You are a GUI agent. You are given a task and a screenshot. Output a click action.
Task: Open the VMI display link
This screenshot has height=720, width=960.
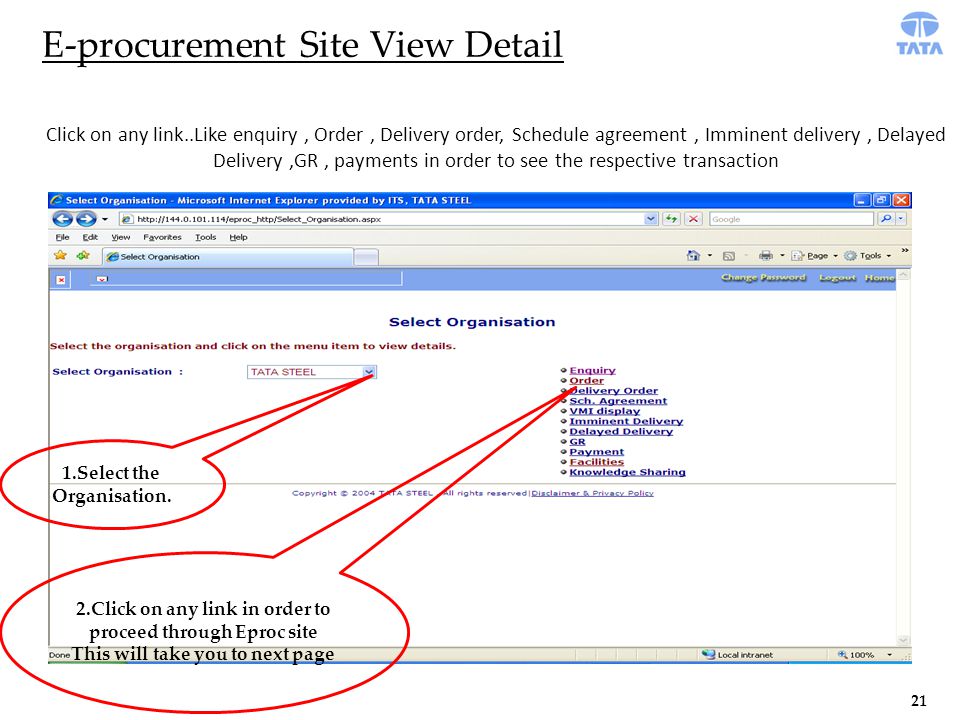click(605, 411)
